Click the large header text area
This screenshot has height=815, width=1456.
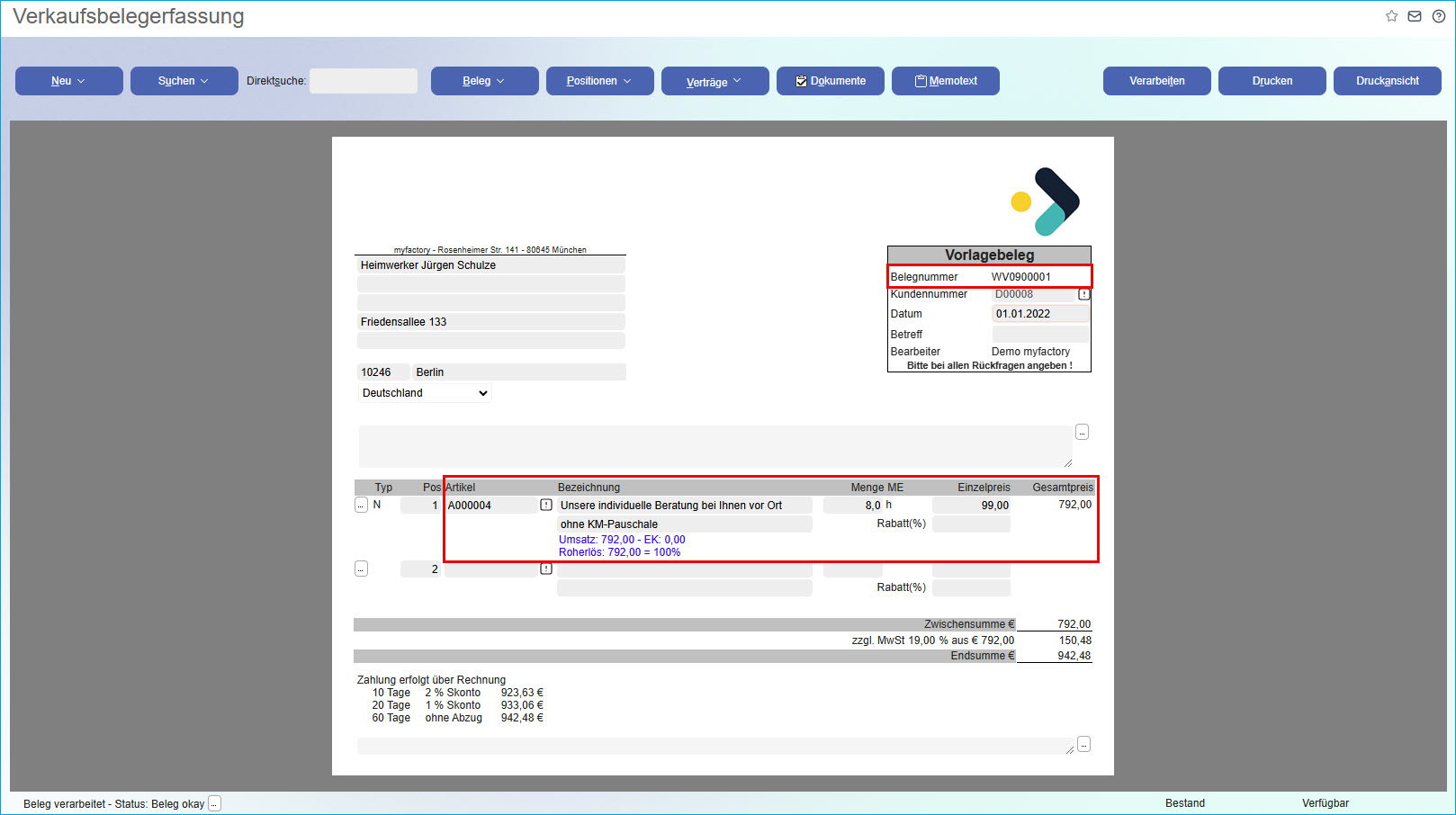point(715,446)
